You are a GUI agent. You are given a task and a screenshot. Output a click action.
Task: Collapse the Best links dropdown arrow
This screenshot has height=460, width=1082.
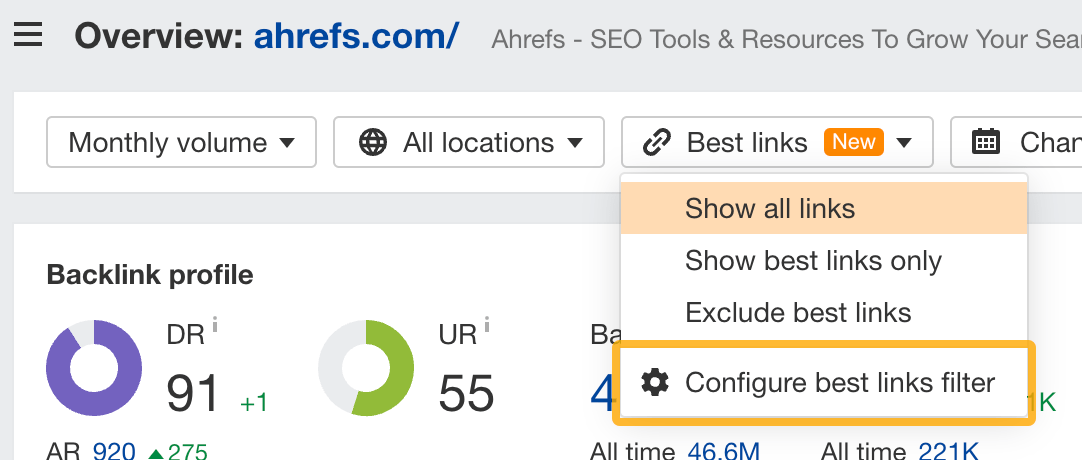[904, 143]
